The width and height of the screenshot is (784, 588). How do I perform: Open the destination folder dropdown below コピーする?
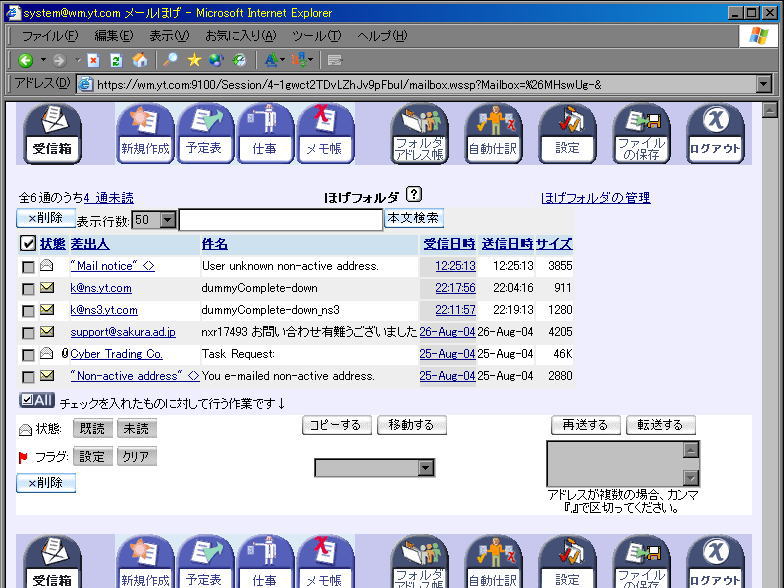[x=426, y=468]
